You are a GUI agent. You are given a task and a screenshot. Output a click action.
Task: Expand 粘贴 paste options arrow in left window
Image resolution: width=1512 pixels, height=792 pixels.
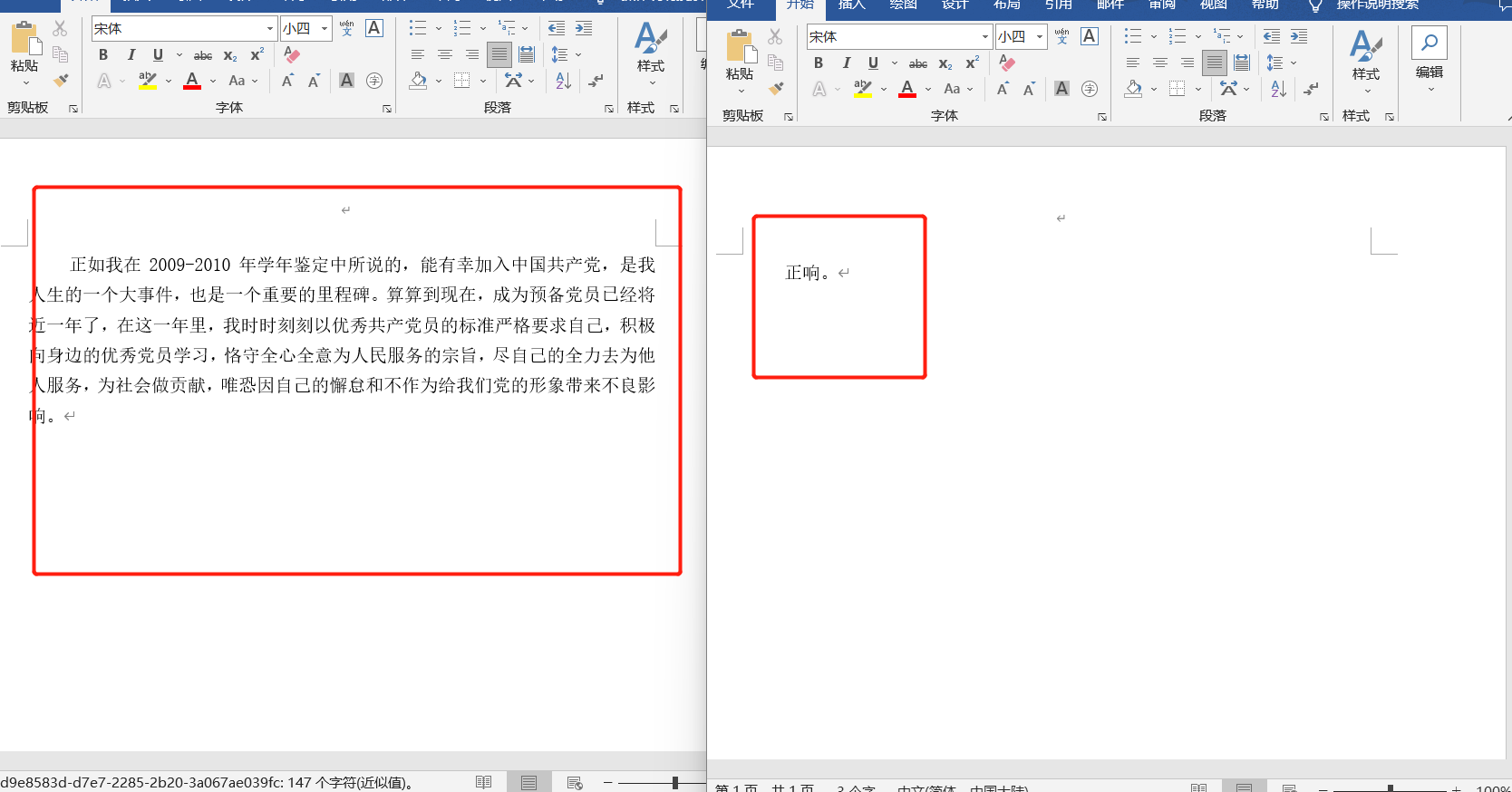click(x=25, y=83)
